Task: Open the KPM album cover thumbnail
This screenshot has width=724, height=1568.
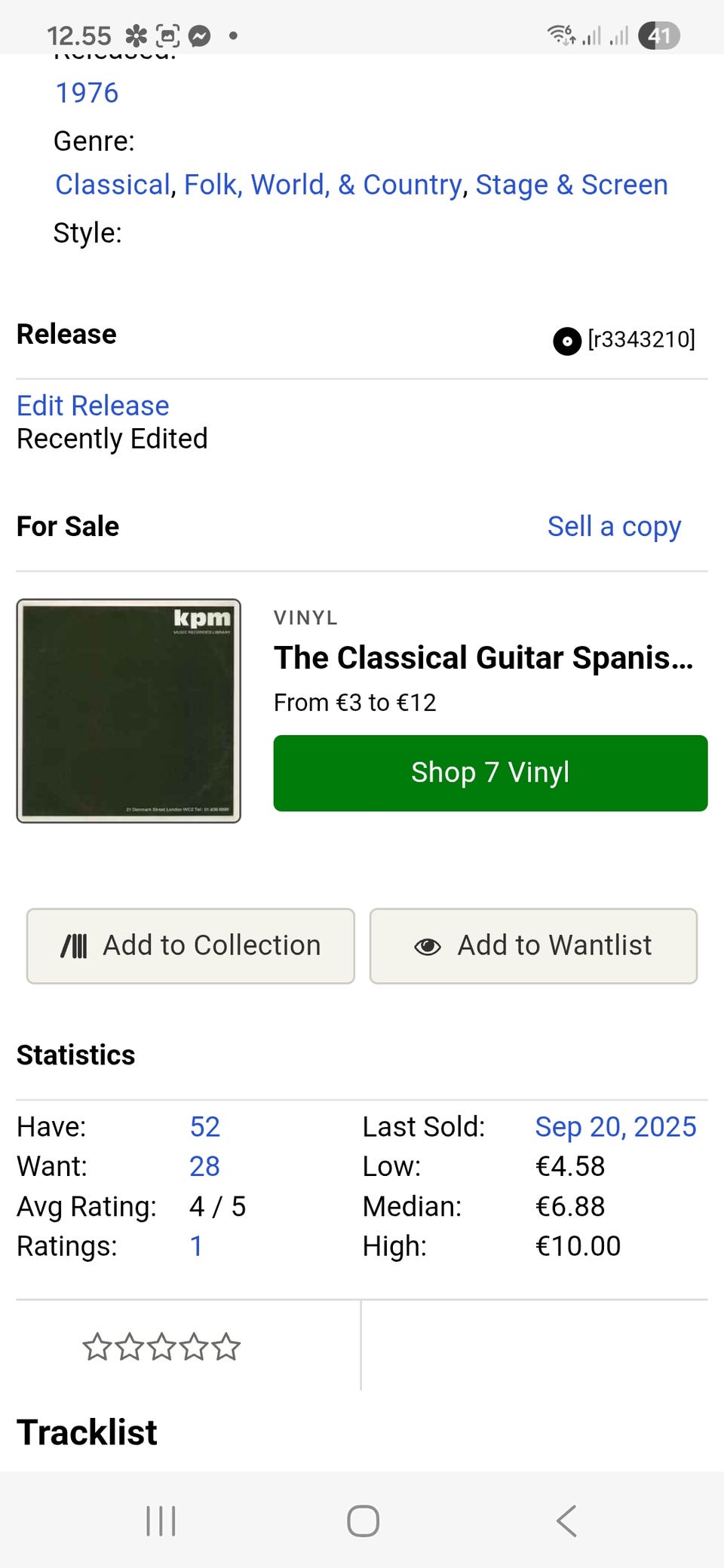Action: (129, 710)
